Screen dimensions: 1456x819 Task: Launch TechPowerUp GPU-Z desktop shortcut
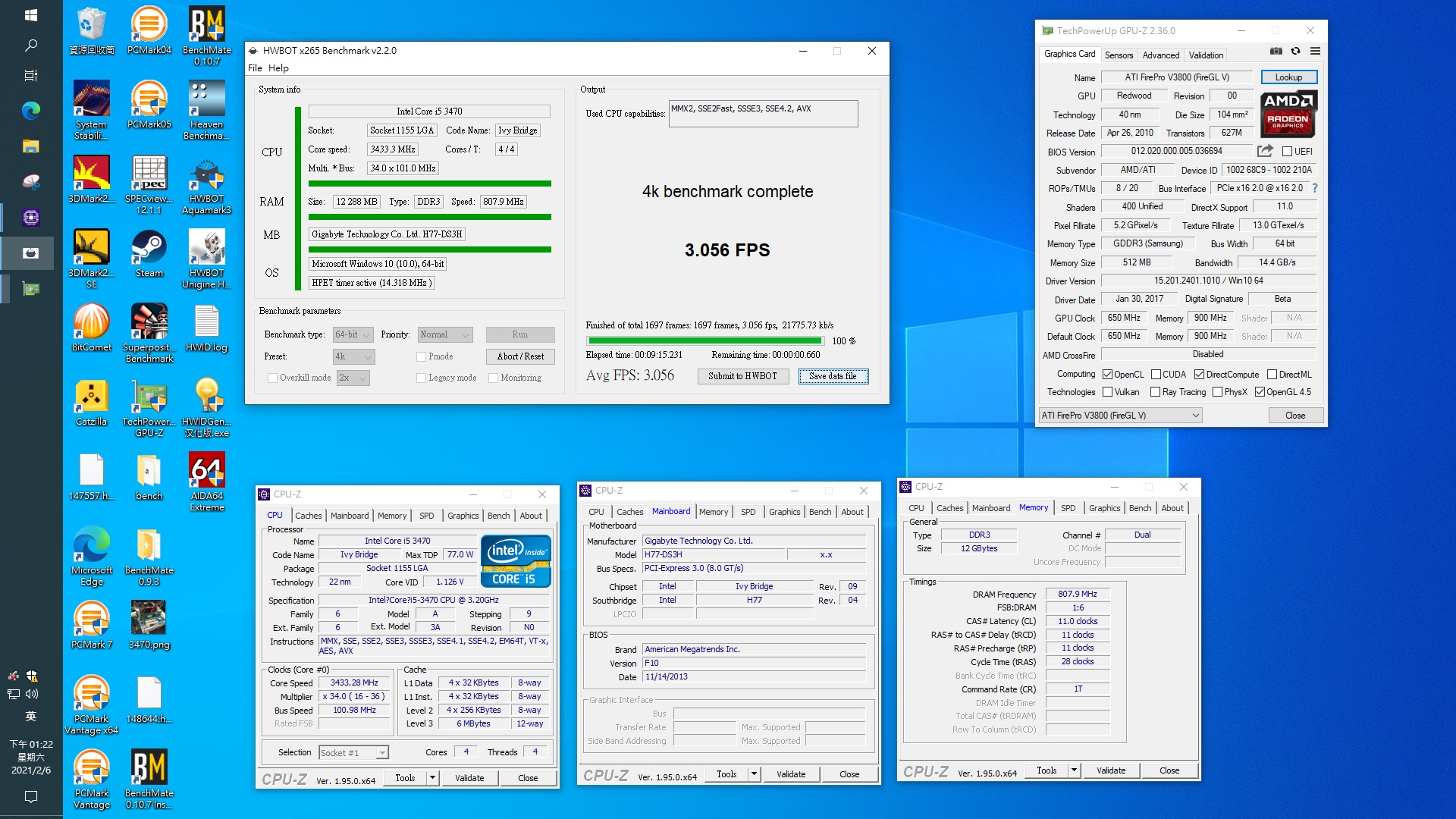(x=149, y=408)
